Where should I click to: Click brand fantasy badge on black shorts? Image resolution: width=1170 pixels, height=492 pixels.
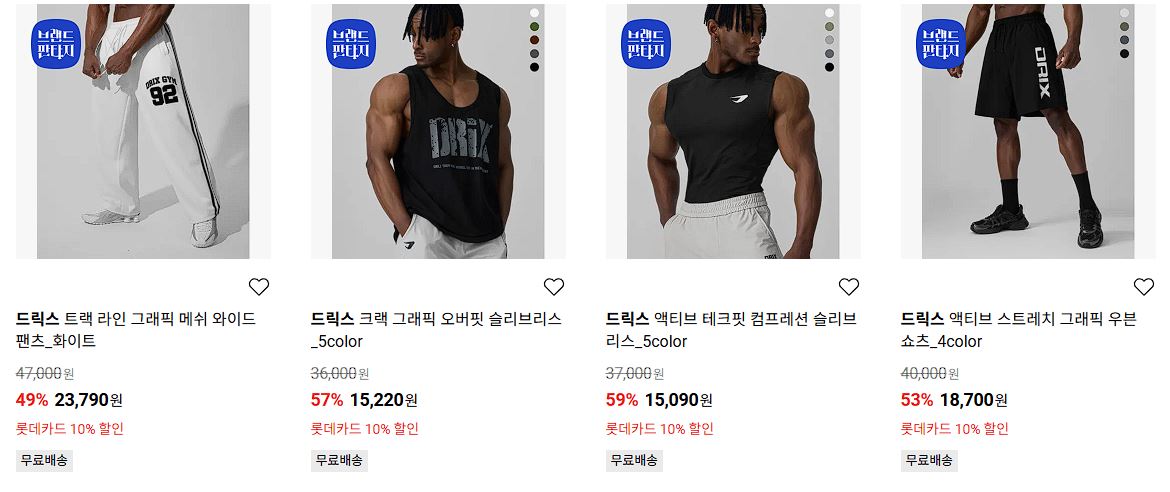941,44
